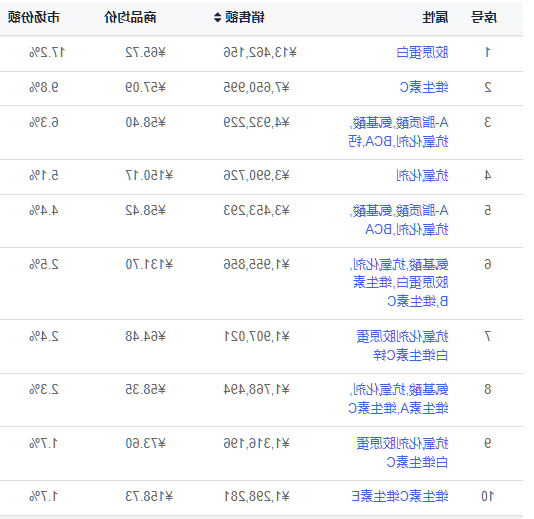Open row 8 link 氨基酸,抗氧化剂,维生素A,维生素C
534x519 pixels.
tap(398, 398)
